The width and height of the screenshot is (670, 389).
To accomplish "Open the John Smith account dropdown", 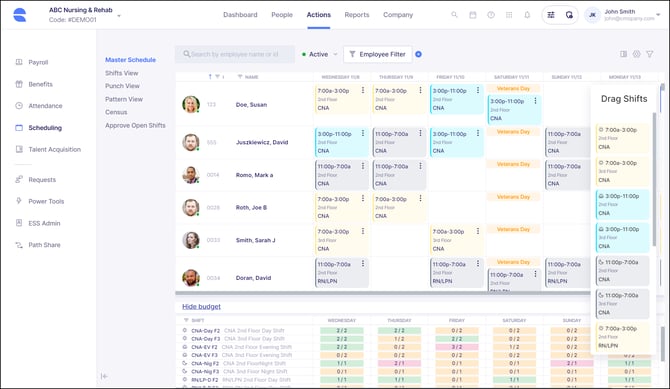I will (623, 15).
